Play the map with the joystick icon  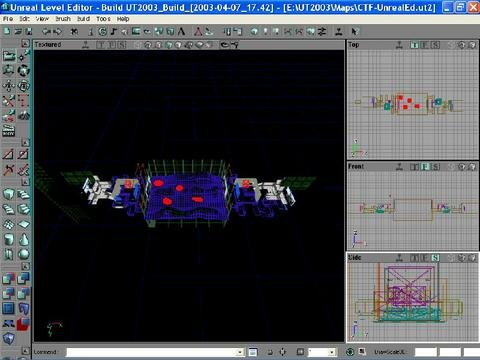[x=339, y=32]
